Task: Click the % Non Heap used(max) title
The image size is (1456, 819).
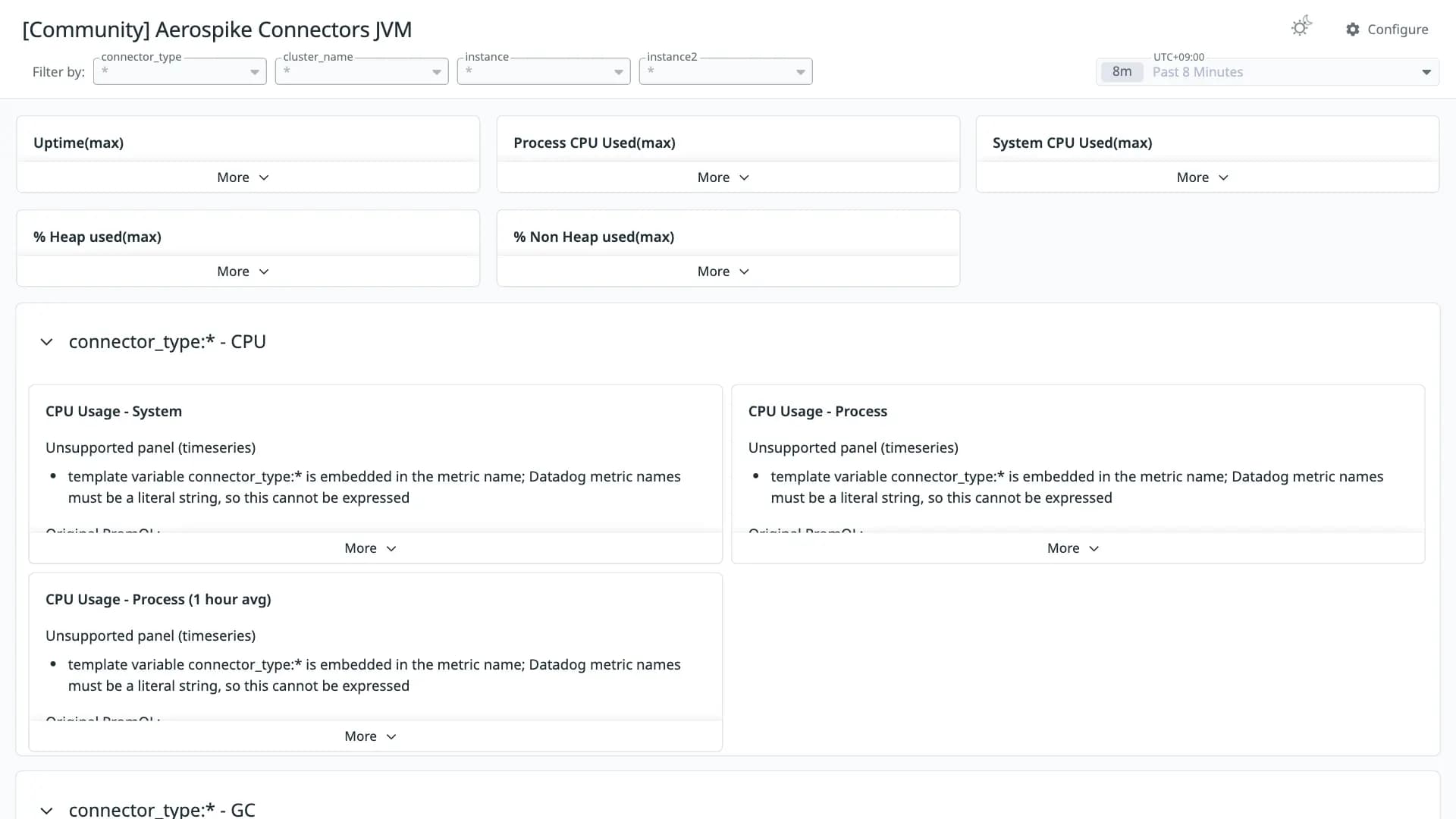Action: [594, 237]
